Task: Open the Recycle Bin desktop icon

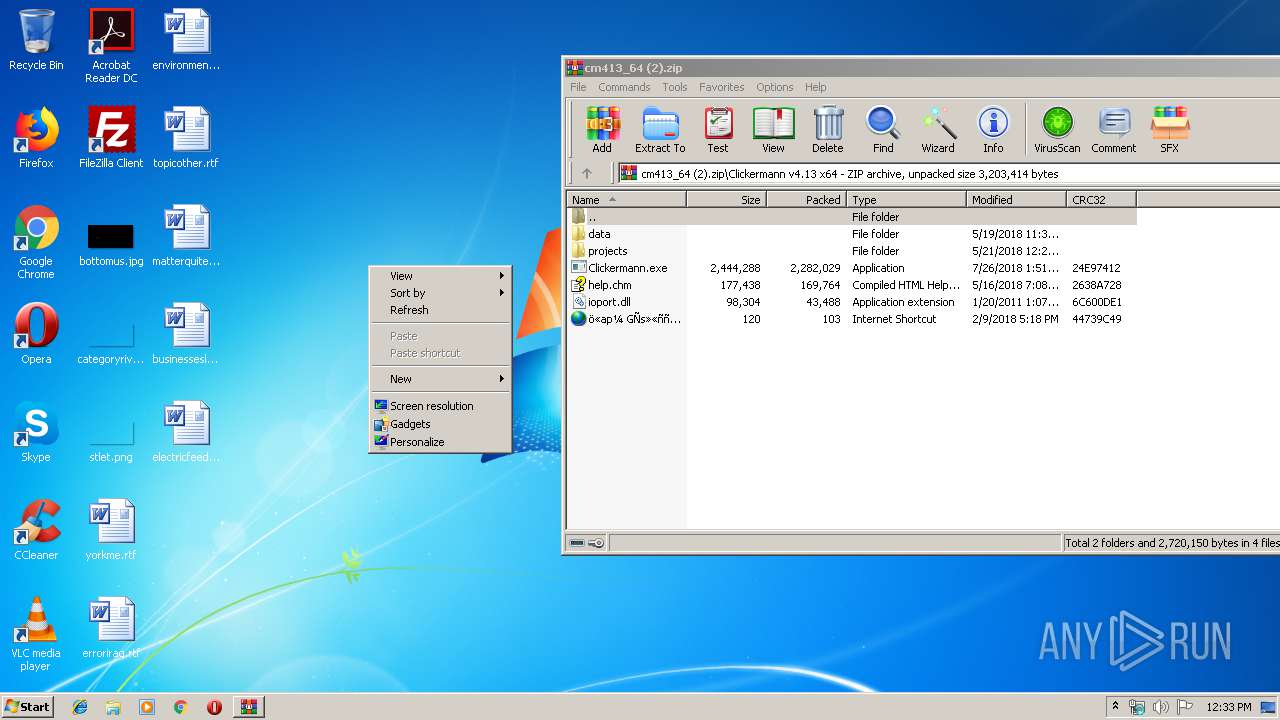Action: click(x=36, y=40)
